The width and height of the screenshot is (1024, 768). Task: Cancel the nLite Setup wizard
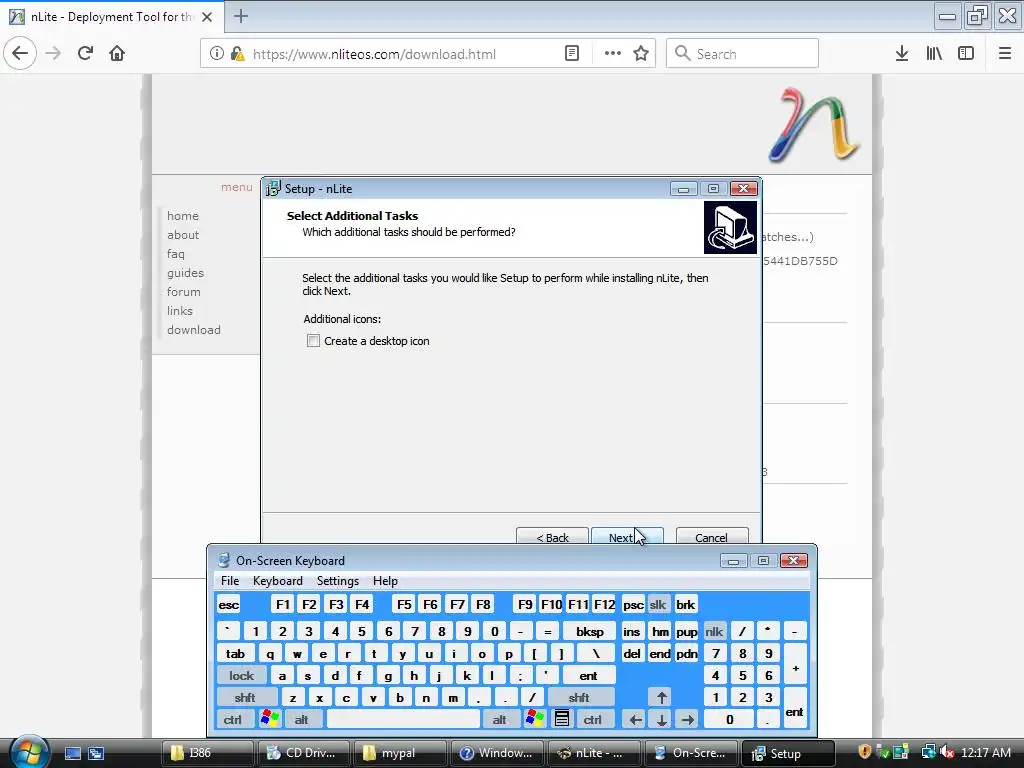[712, 536]
